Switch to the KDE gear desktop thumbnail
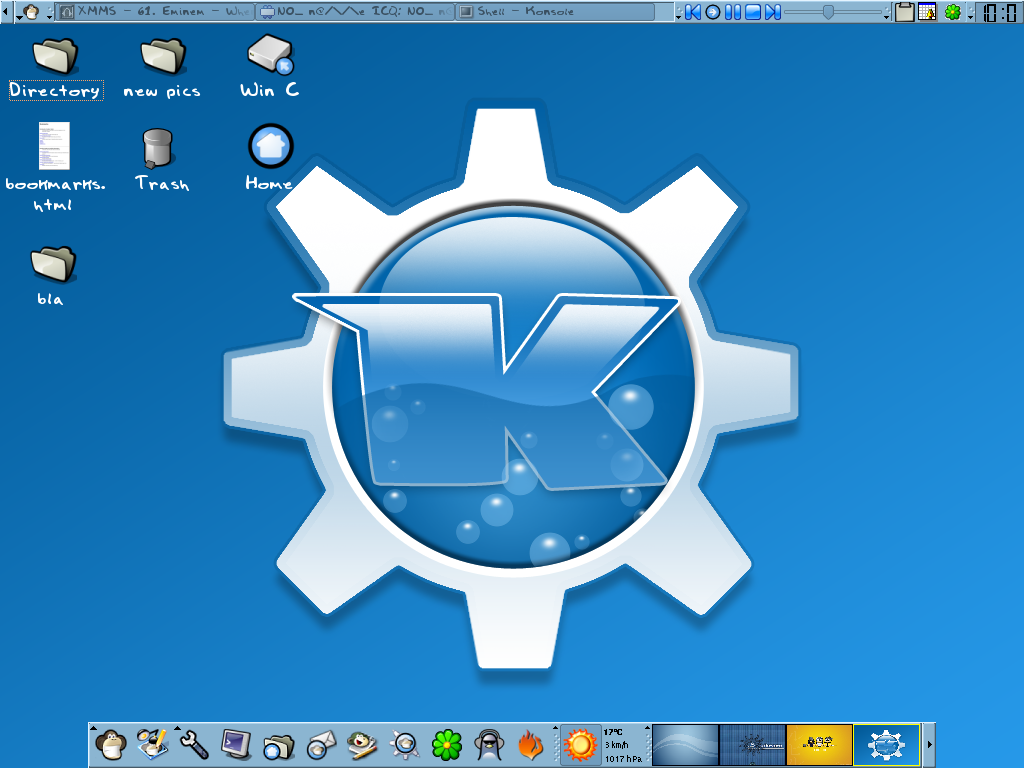The height and width of the screenshot is (768, 1024). pos(887,745)
